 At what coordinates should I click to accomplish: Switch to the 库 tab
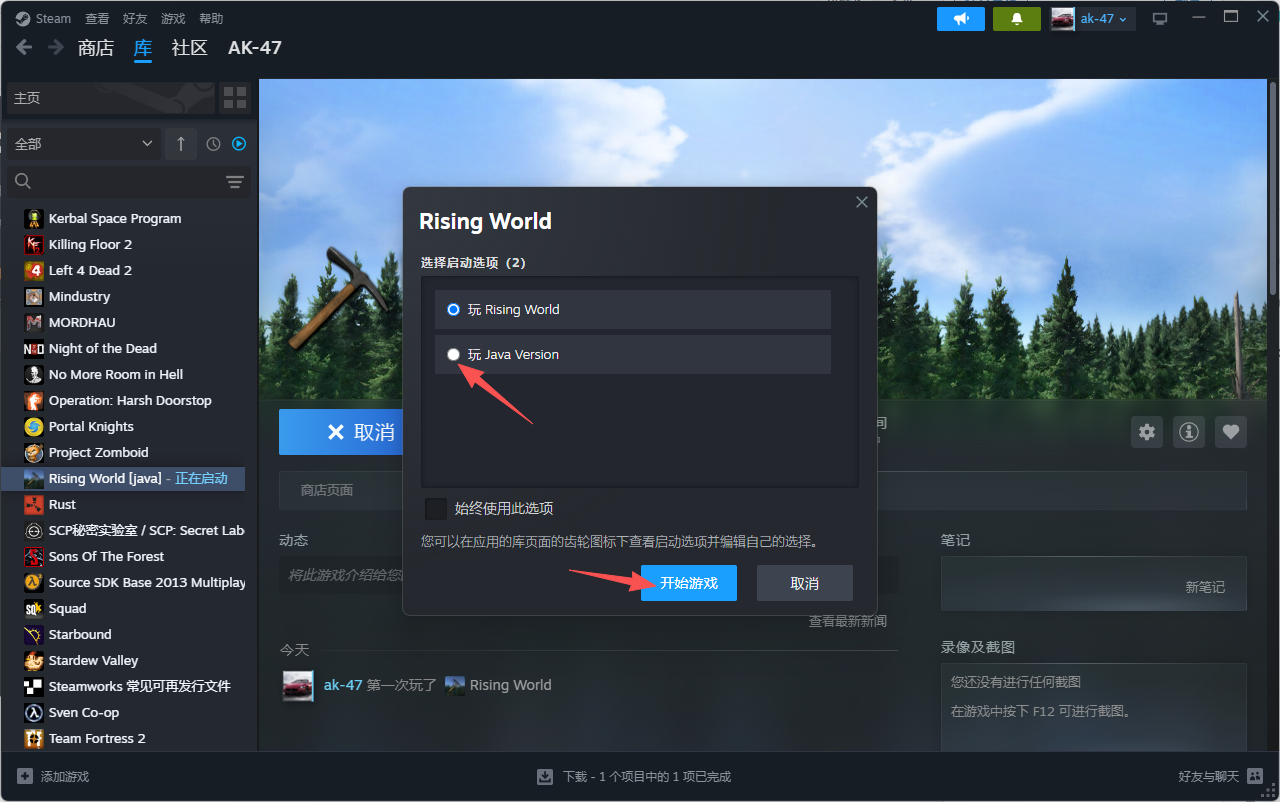click(x=143, y=48)
